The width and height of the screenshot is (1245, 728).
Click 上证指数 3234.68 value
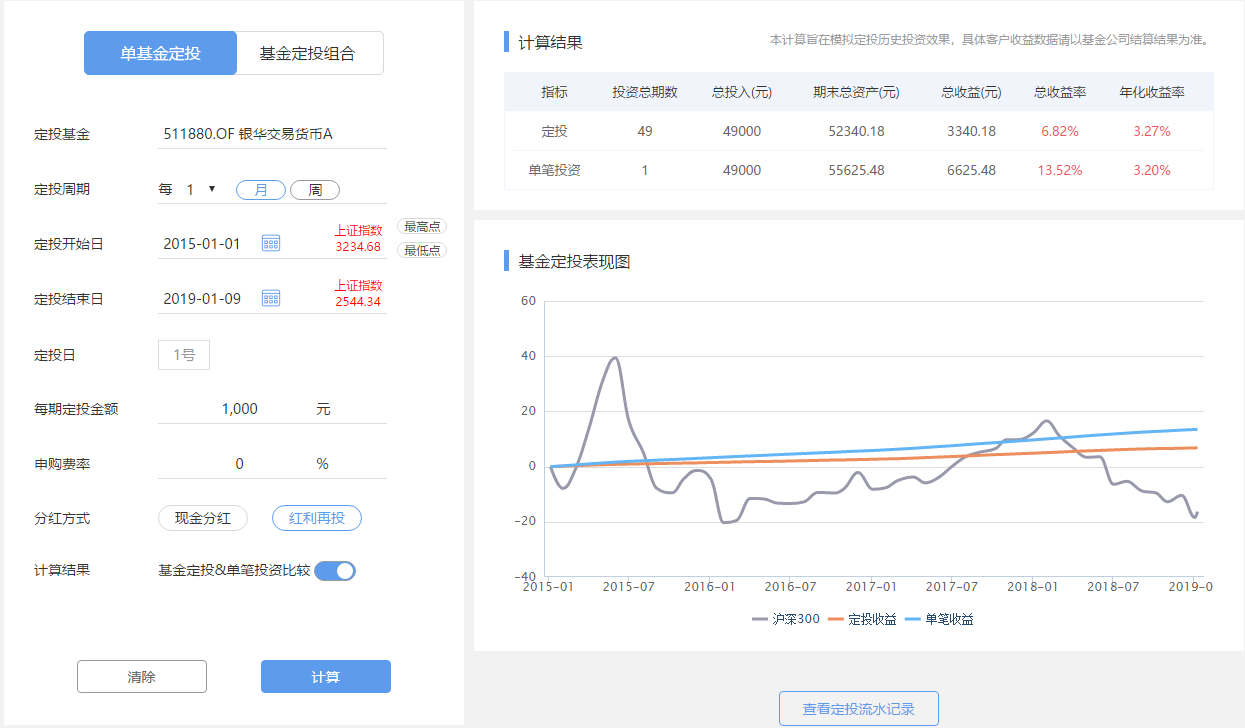coord(358,246)
